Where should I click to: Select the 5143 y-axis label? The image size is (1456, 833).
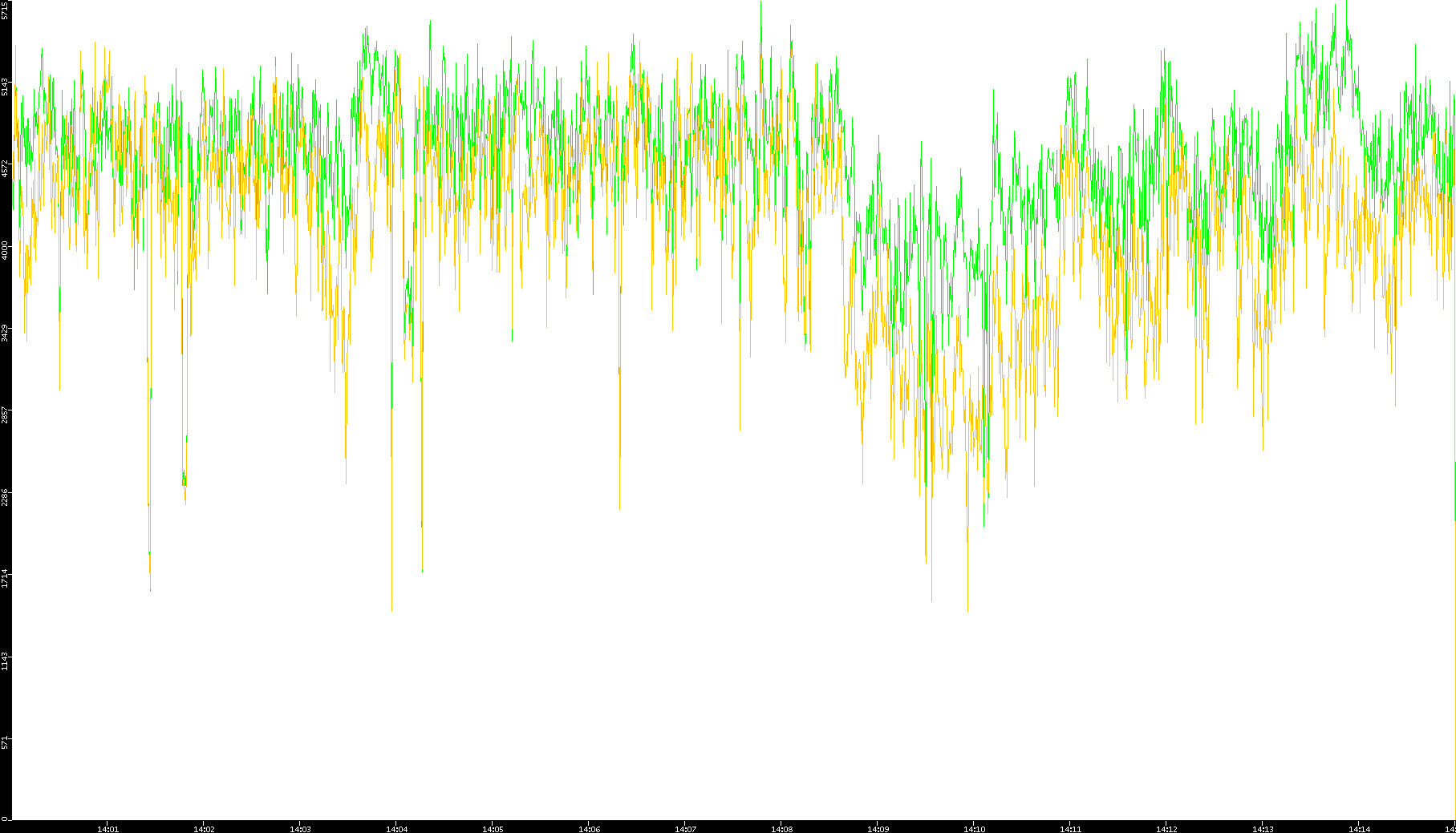coord(5,87)
